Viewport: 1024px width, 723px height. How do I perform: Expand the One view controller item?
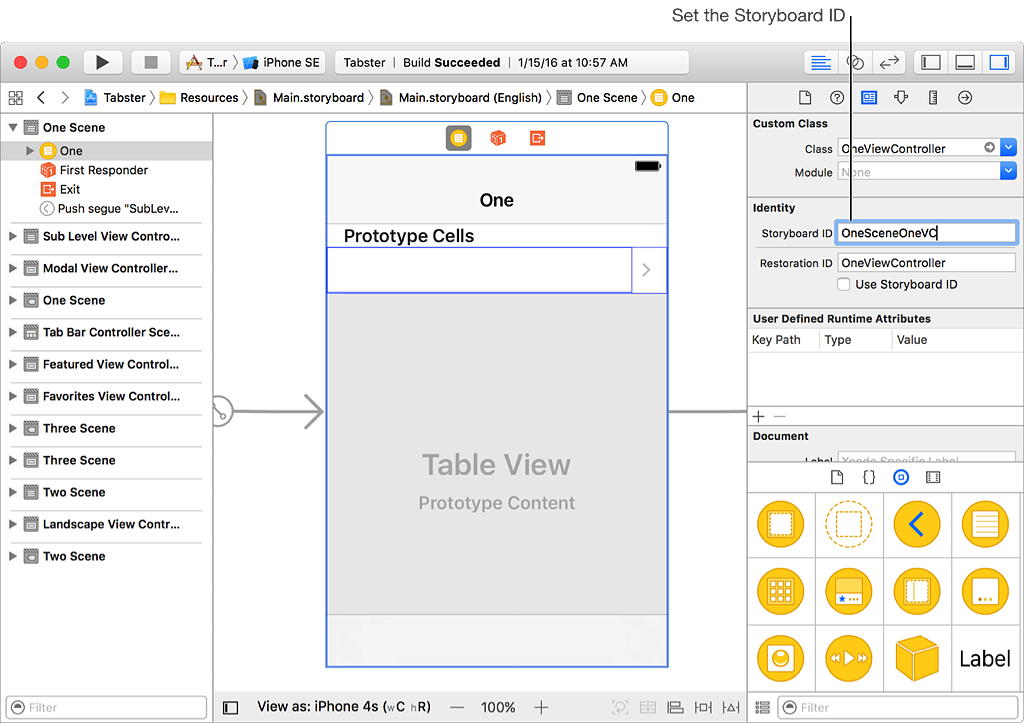29,151
